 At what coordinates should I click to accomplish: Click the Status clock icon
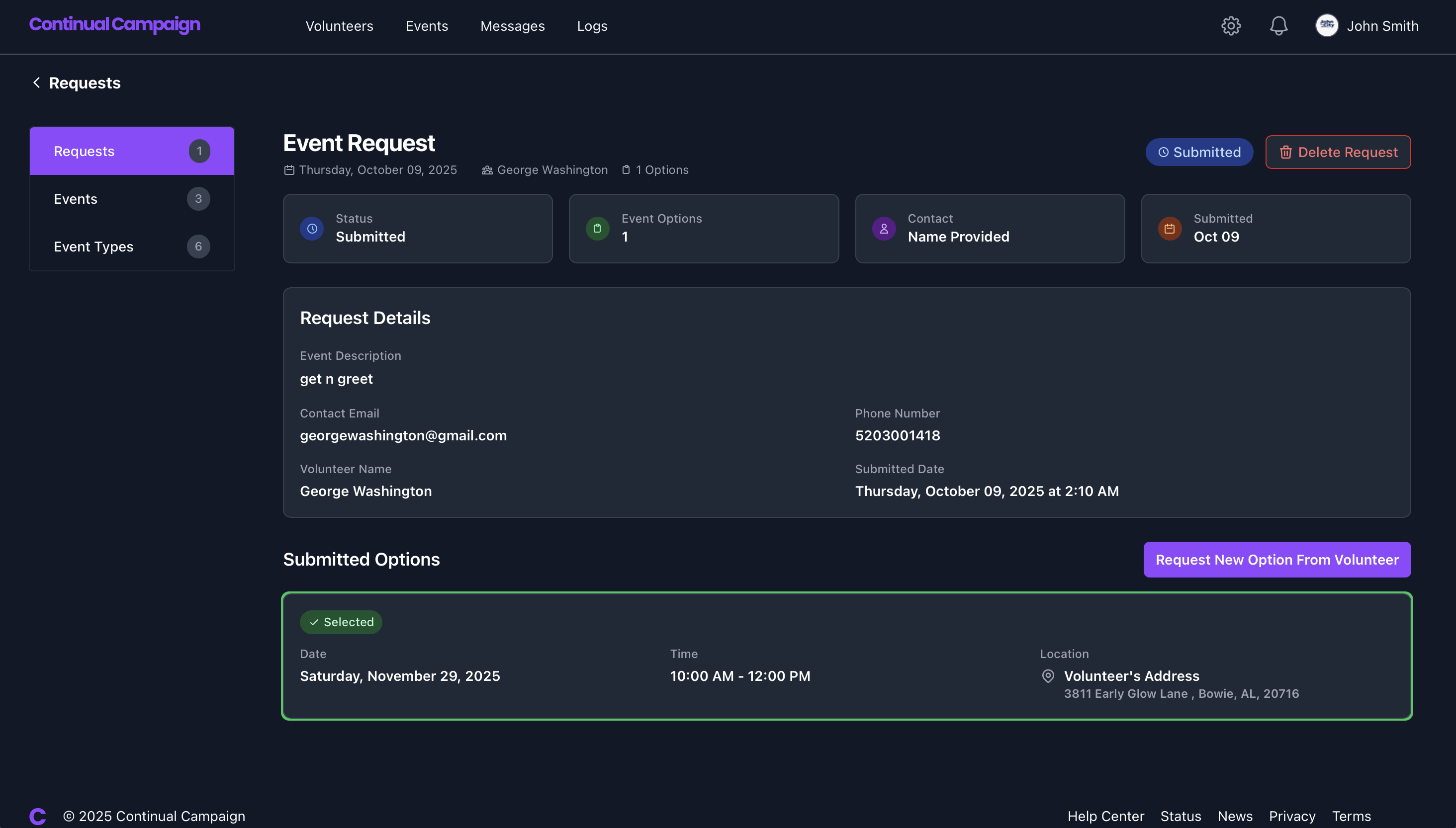click(x=312, y=229)
